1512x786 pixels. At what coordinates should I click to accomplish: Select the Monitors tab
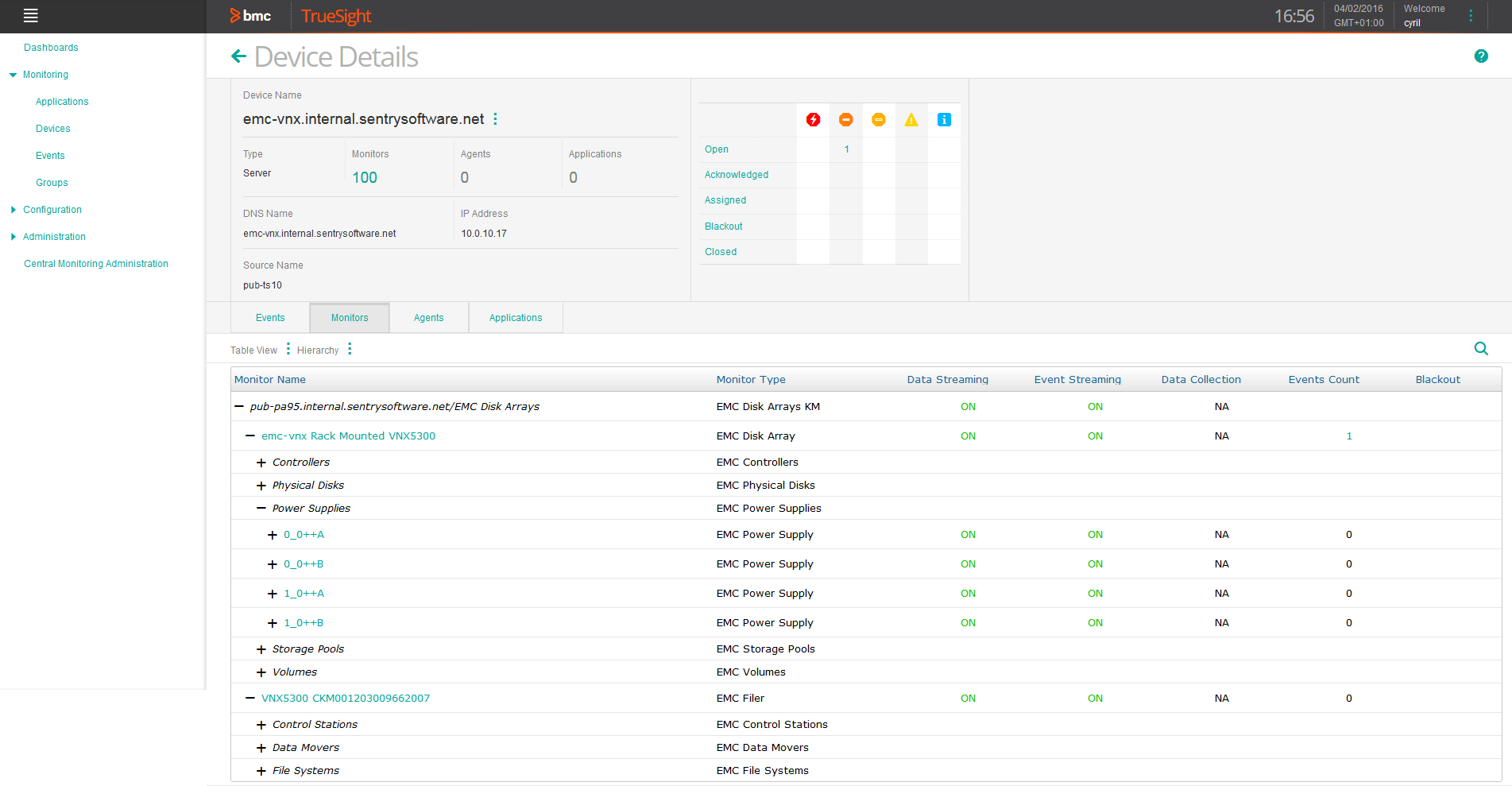350,318
